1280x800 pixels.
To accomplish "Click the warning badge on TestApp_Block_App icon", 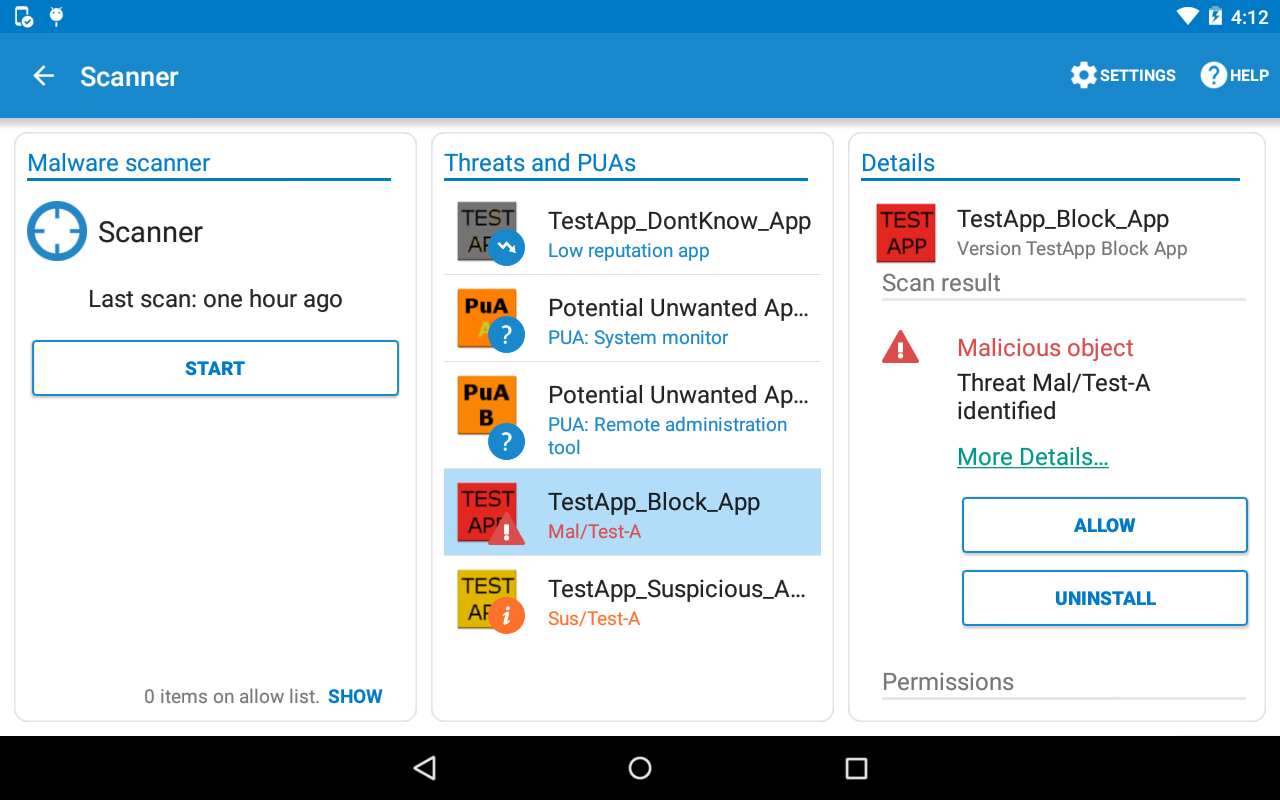I will pos(506,534).
